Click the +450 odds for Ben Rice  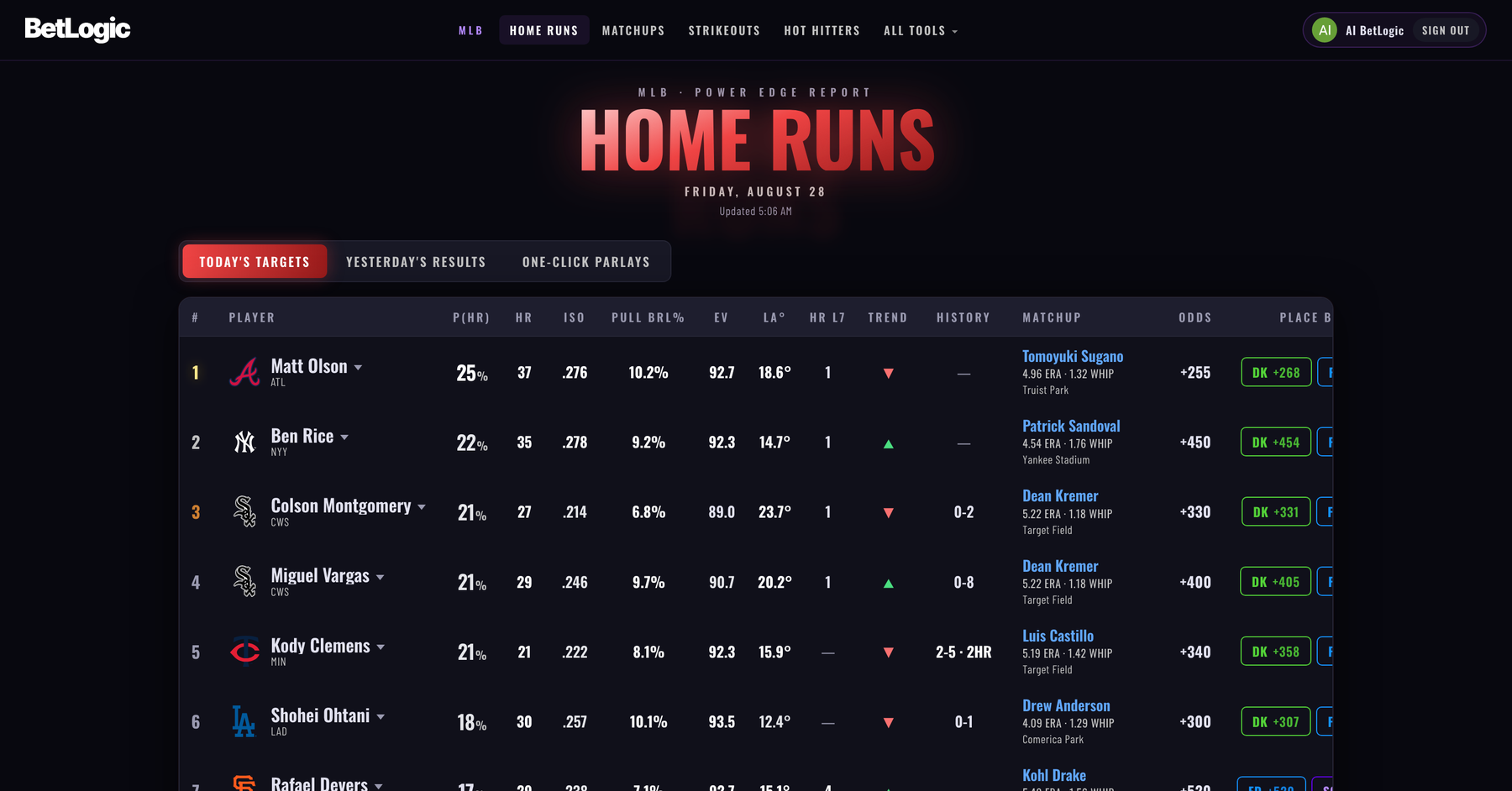pos(1195,443)
